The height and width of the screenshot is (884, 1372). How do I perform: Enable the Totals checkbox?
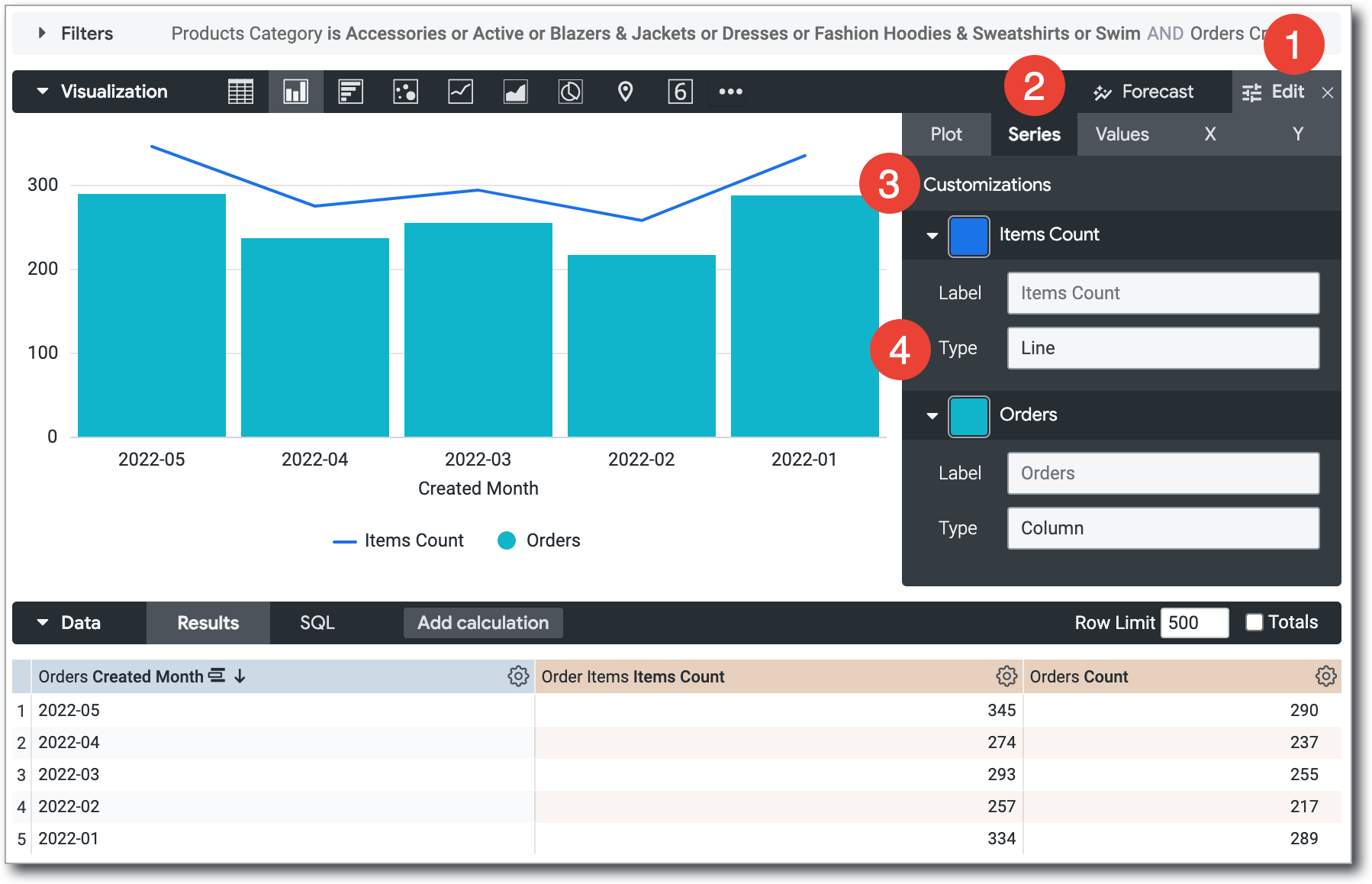click(x=1254, y=622)
